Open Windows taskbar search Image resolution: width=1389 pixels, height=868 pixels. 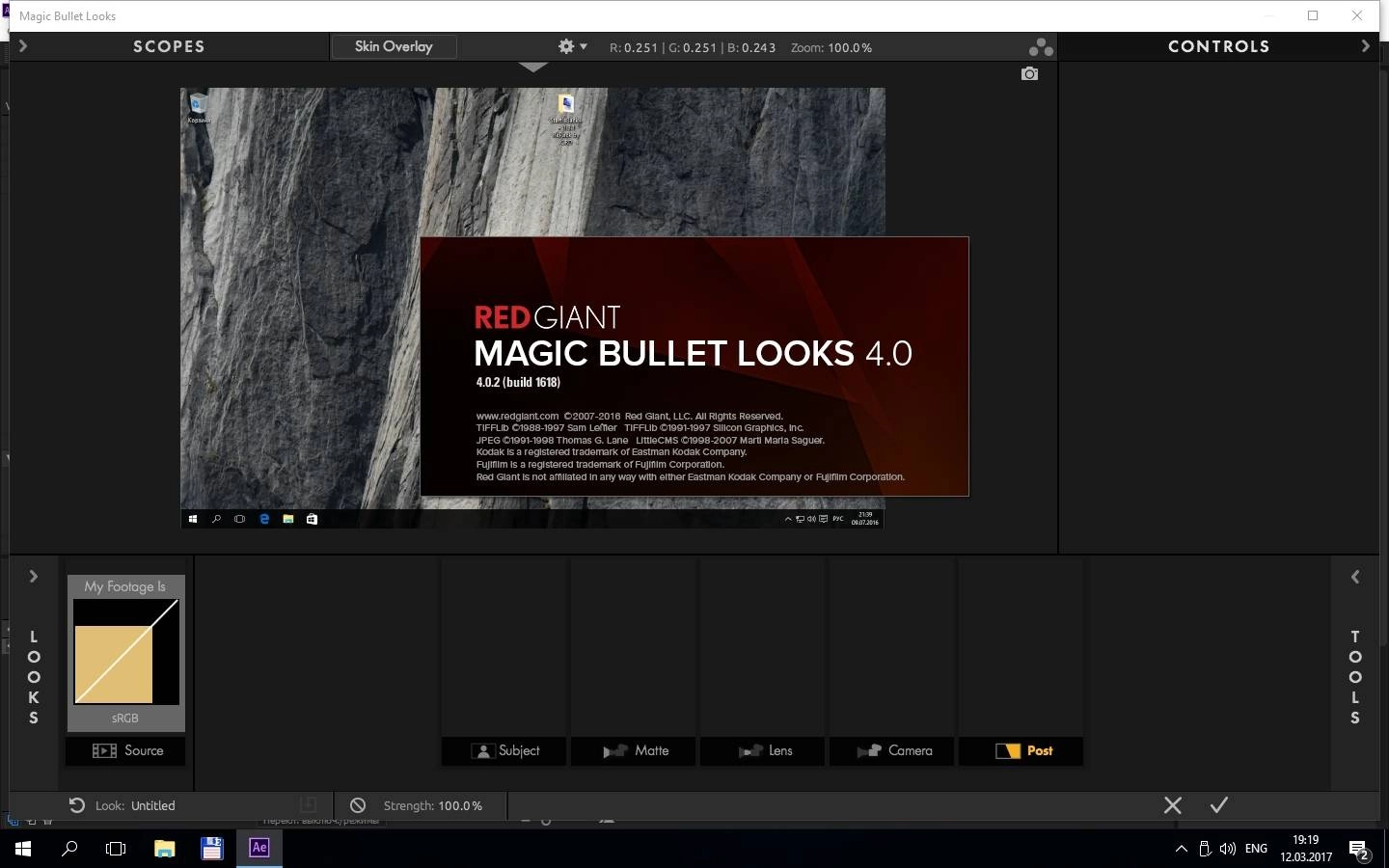pos(69,849)
